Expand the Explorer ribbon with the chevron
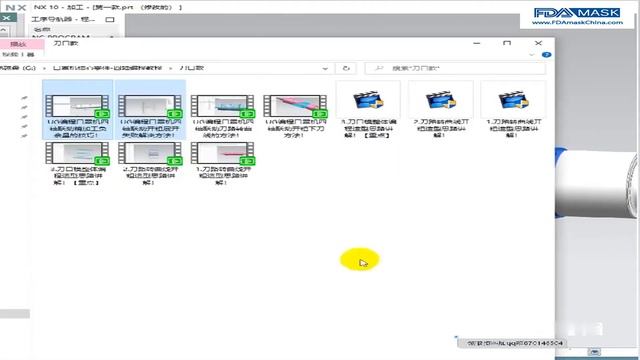Screen dimensions: 640x360 (x=531, y=55)
